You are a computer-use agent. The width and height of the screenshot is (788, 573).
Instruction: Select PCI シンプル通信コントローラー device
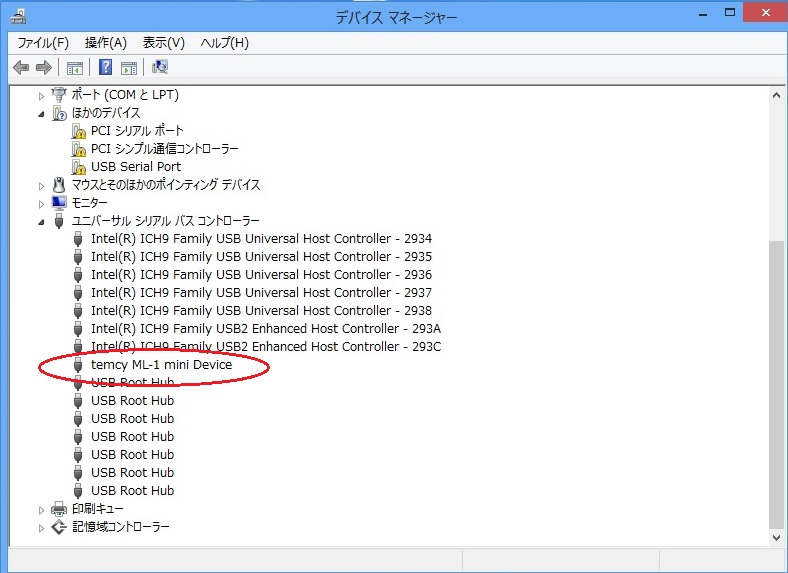click(165, 149)
